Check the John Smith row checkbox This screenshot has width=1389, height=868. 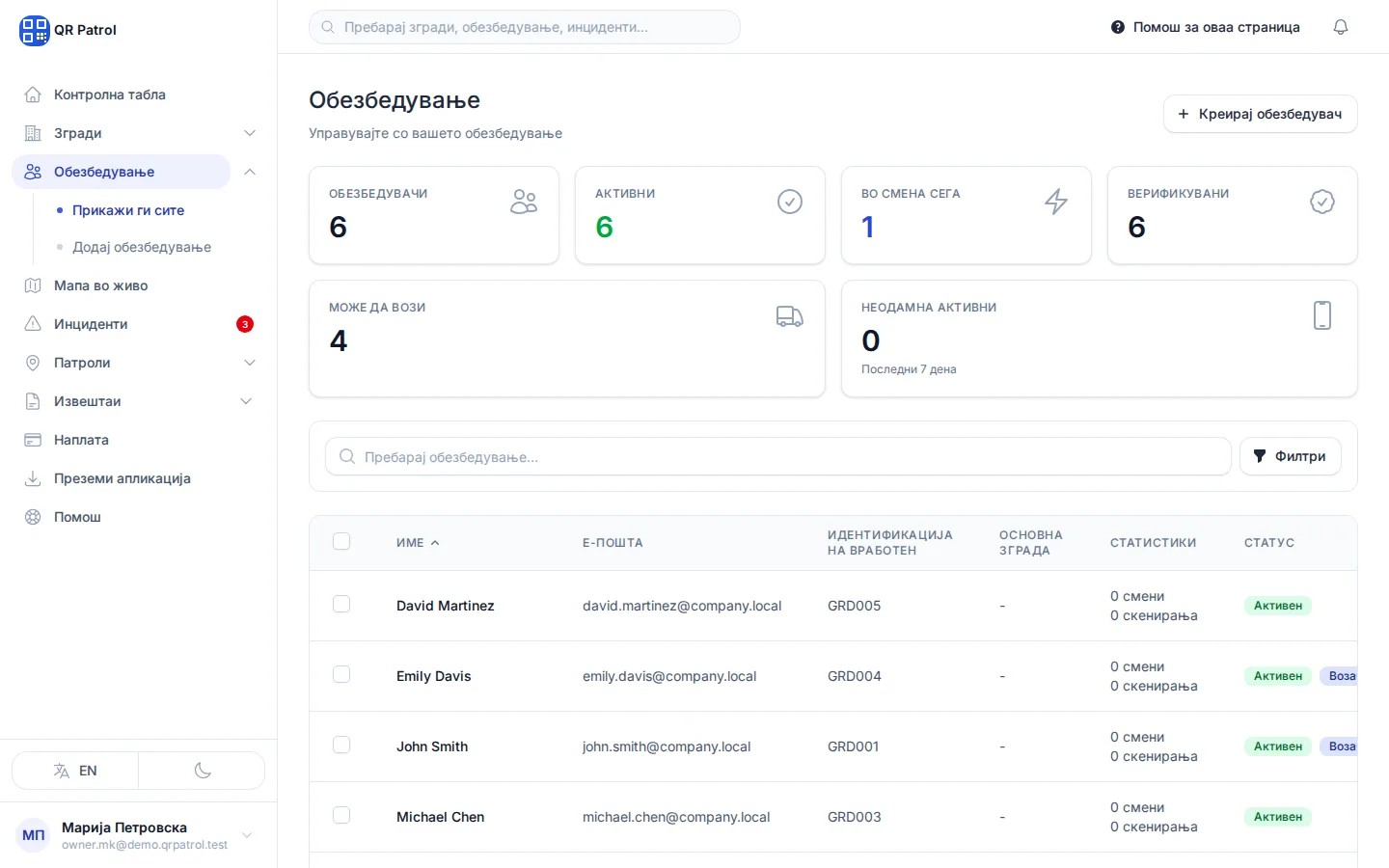pyautogui.click(x=341, y=745)
